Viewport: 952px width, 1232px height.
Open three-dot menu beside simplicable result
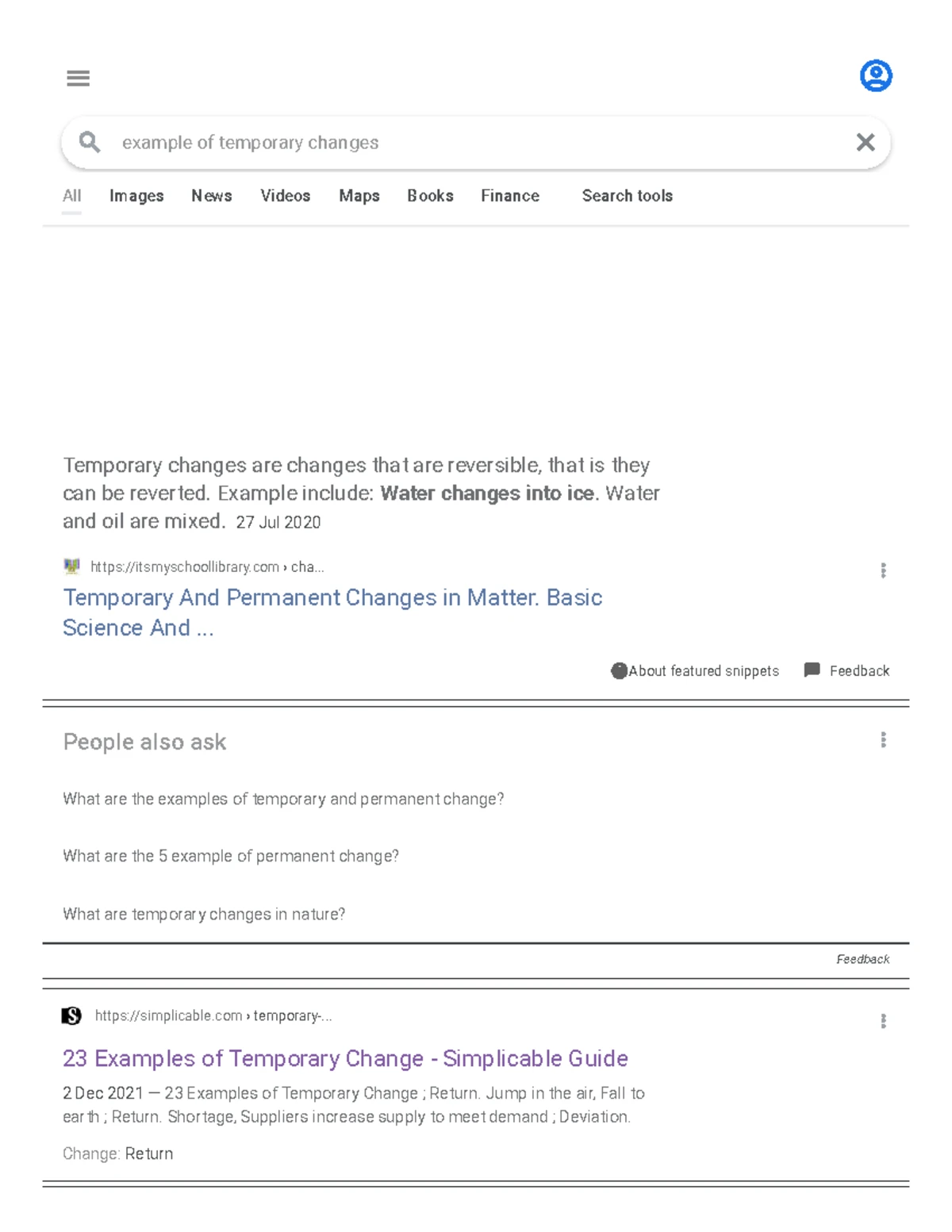[x=883, y=1021]
